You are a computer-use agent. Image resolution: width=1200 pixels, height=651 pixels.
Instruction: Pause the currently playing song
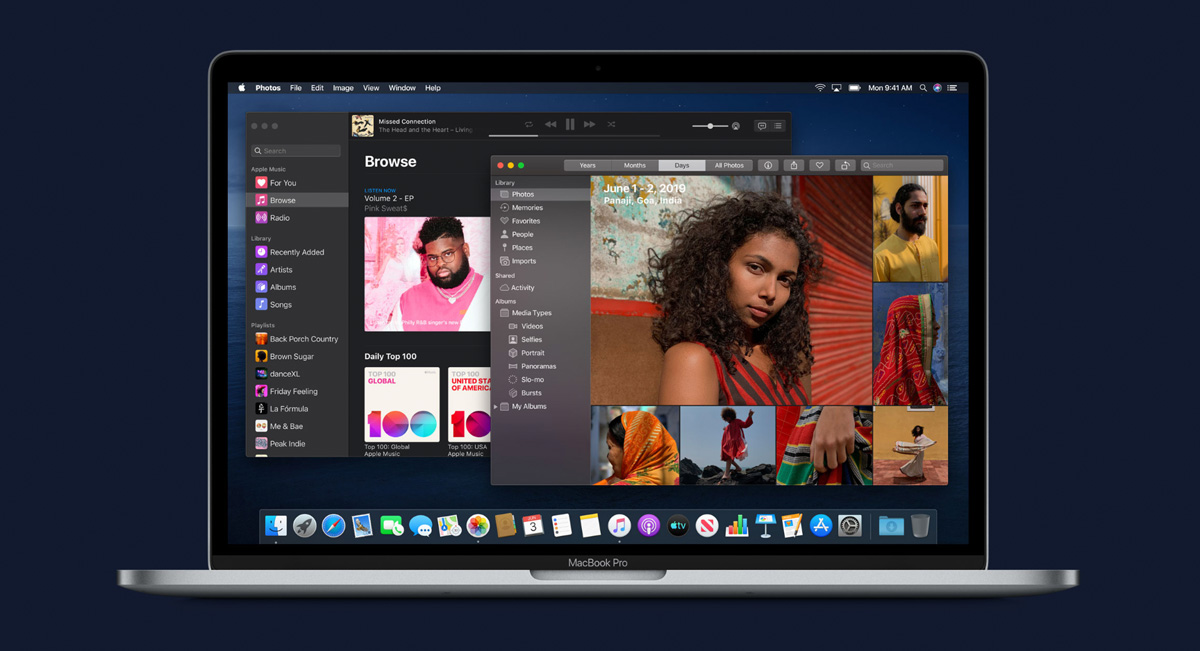coord(570,124)
